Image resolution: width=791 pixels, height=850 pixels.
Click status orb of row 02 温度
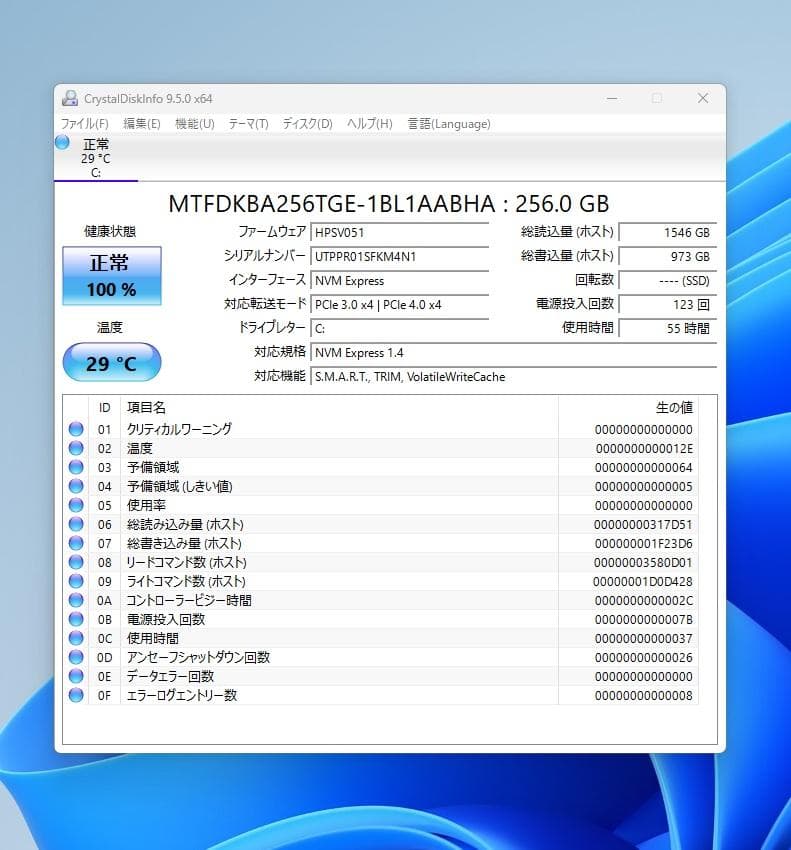[x=76, y=448]
